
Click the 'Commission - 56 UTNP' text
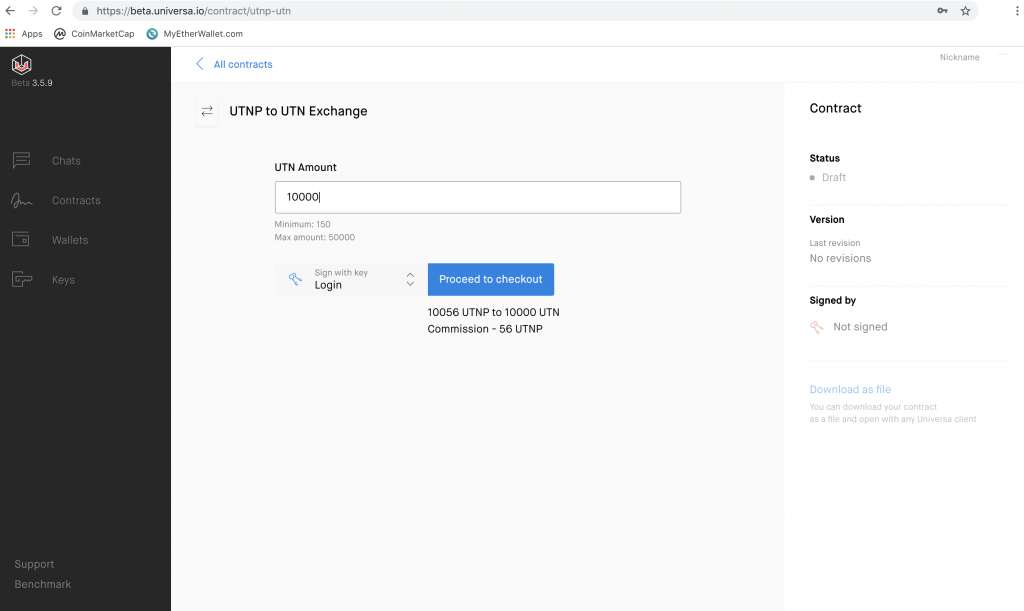[x=485, y=329]
